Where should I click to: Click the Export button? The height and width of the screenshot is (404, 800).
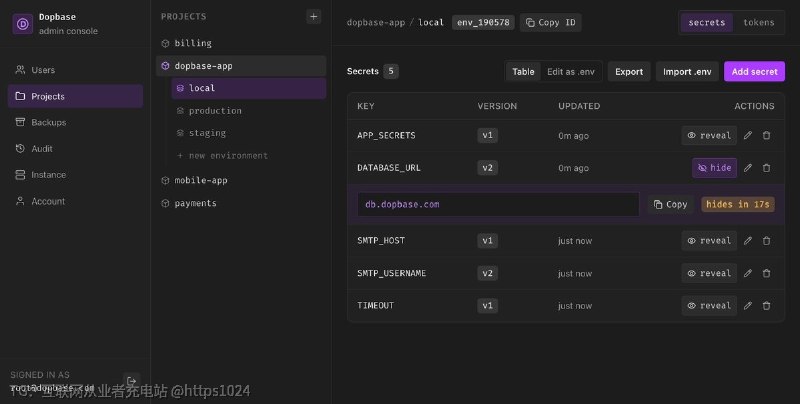click(x=629, y=72)
